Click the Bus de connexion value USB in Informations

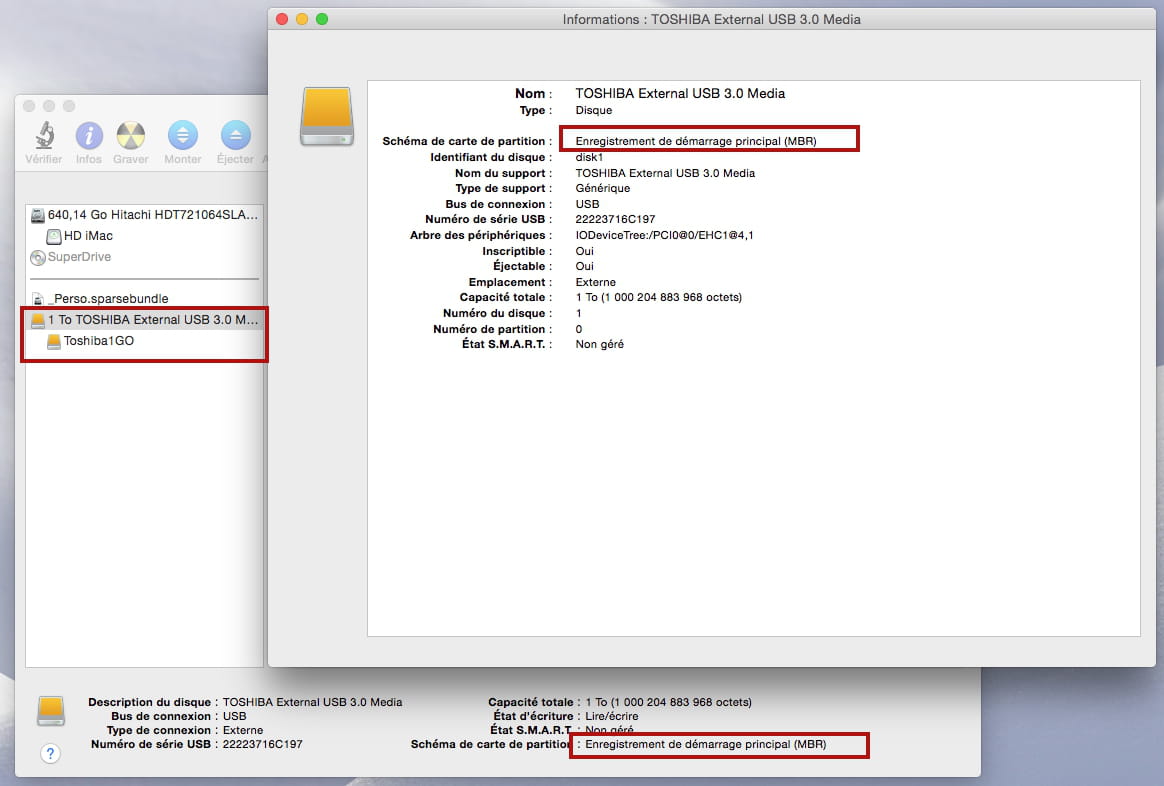[587, 204]
